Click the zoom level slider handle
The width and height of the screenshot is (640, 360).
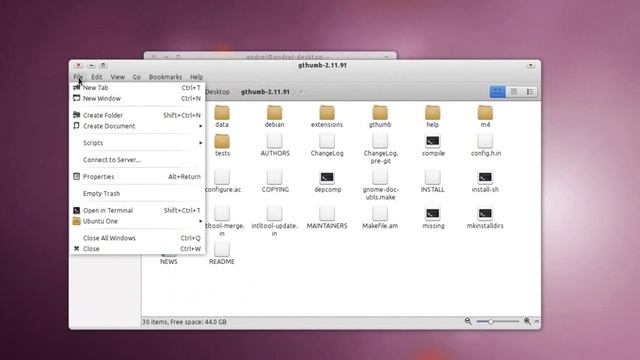click(x=491, y=322)
